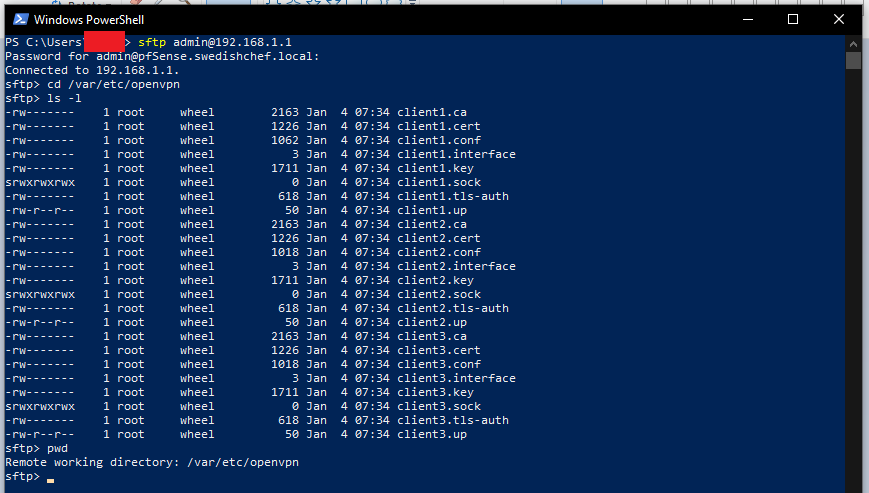Click the client2.tls-auth filename
The height and width of the screenshot is (493, 869).
[453, 308]
